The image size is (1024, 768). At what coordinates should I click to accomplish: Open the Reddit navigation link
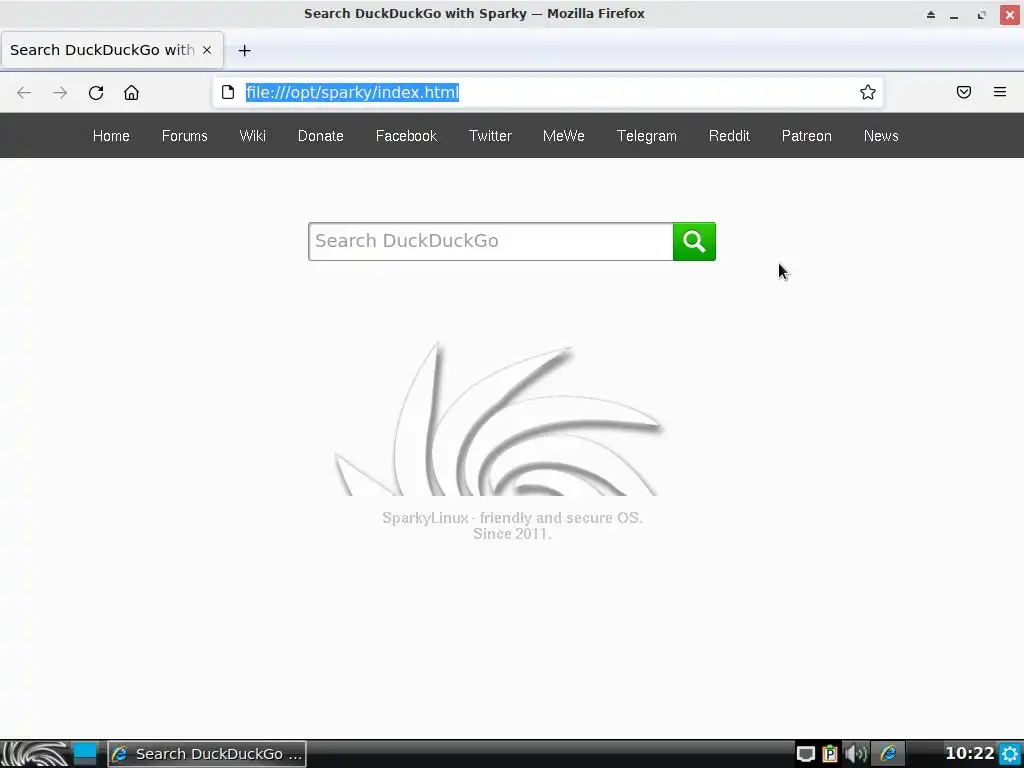click(x=729, y=136)
